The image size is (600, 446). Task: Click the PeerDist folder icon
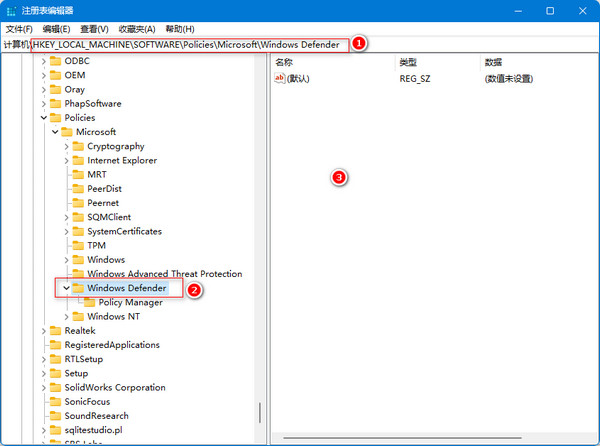(78, 189)
